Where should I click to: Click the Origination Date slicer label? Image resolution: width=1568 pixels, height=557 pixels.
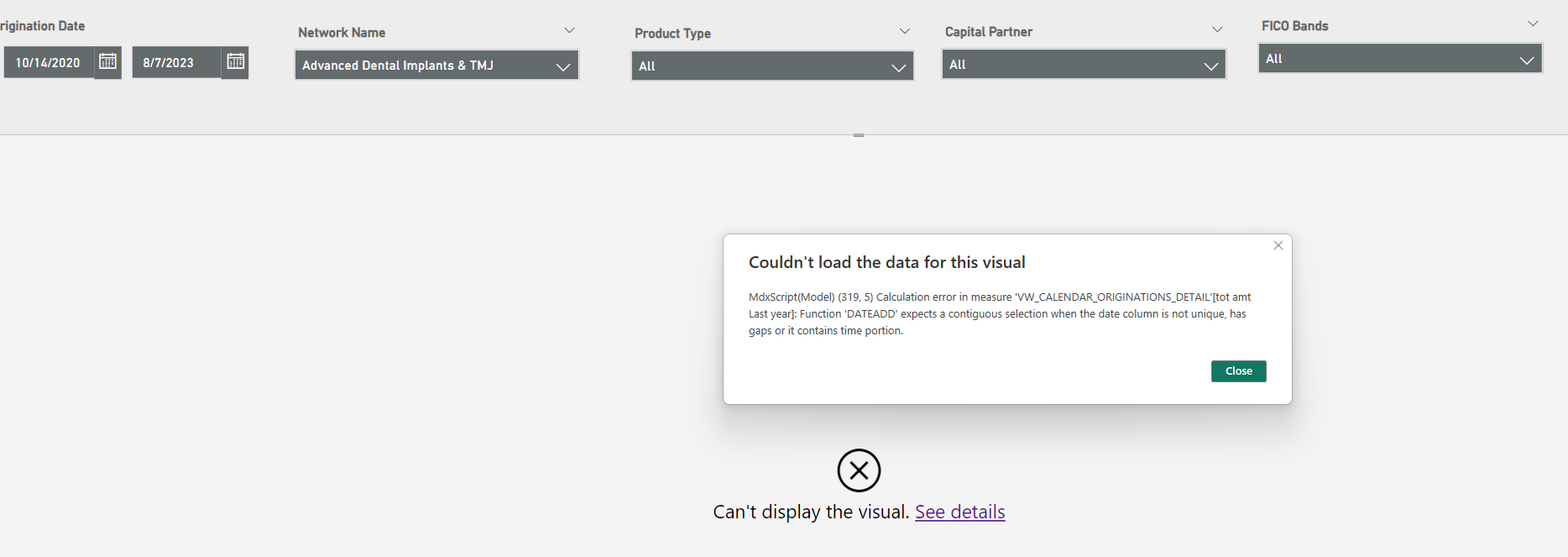tap(42, 26)
